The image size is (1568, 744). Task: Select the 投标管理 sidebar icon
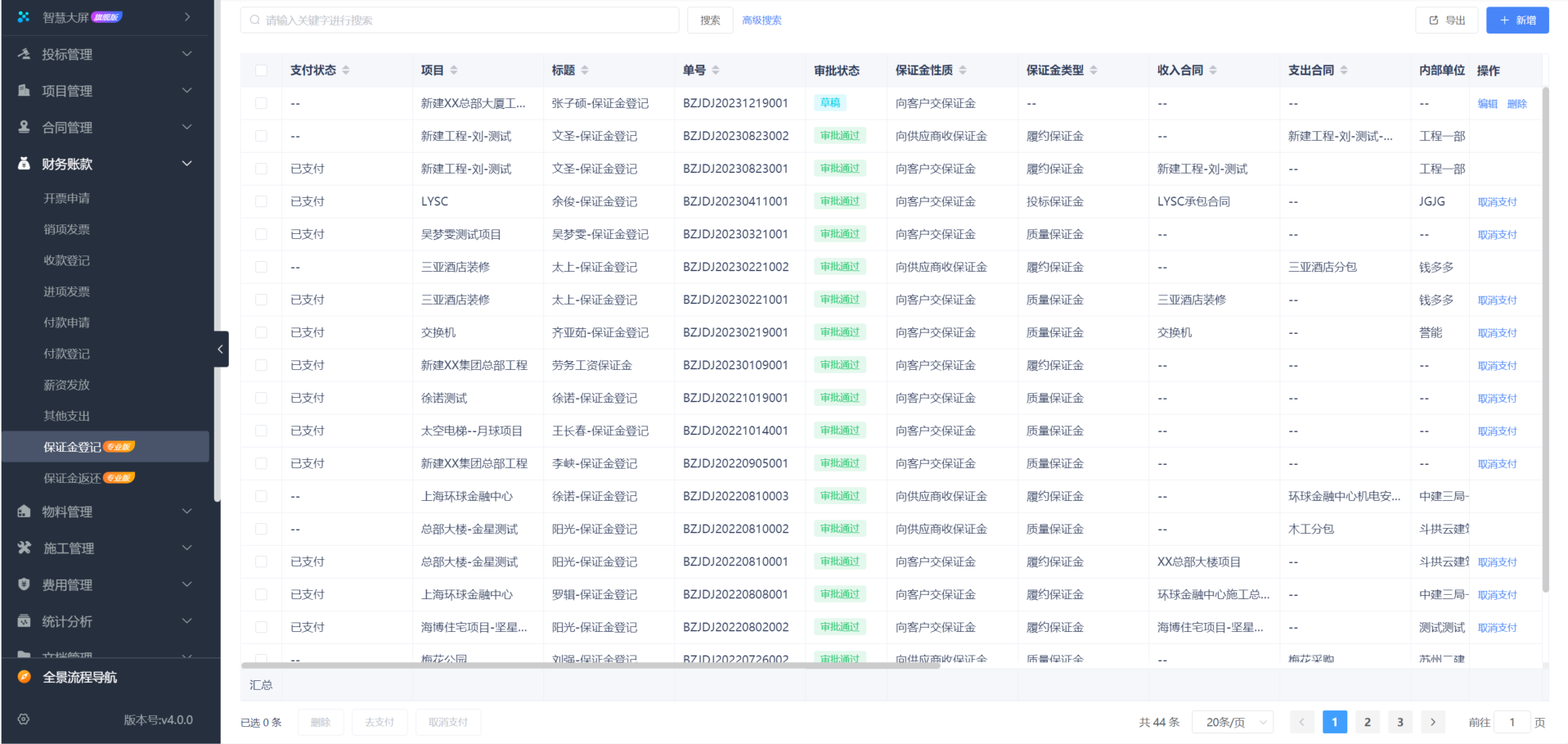[x=25, y=54]
